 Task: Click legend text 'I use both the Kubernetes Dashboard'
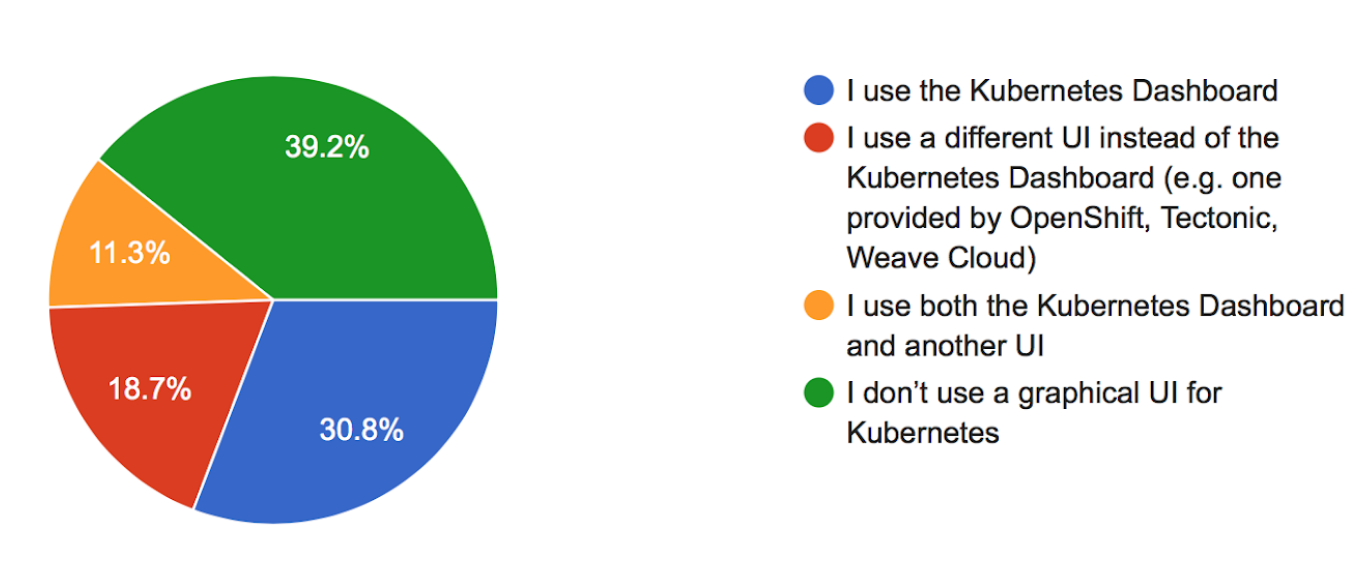tap(1095, 305)
